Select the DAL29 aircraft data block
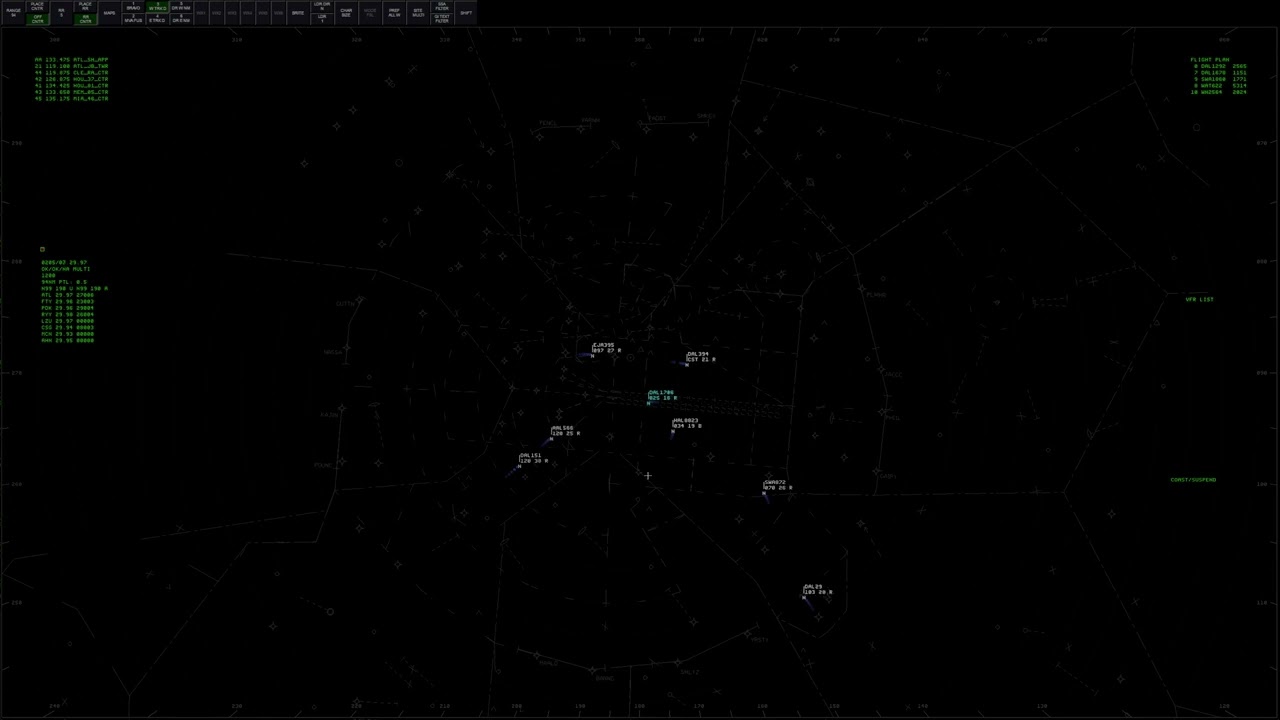The width and height of the screenshot is (1280, 720). 817,589
